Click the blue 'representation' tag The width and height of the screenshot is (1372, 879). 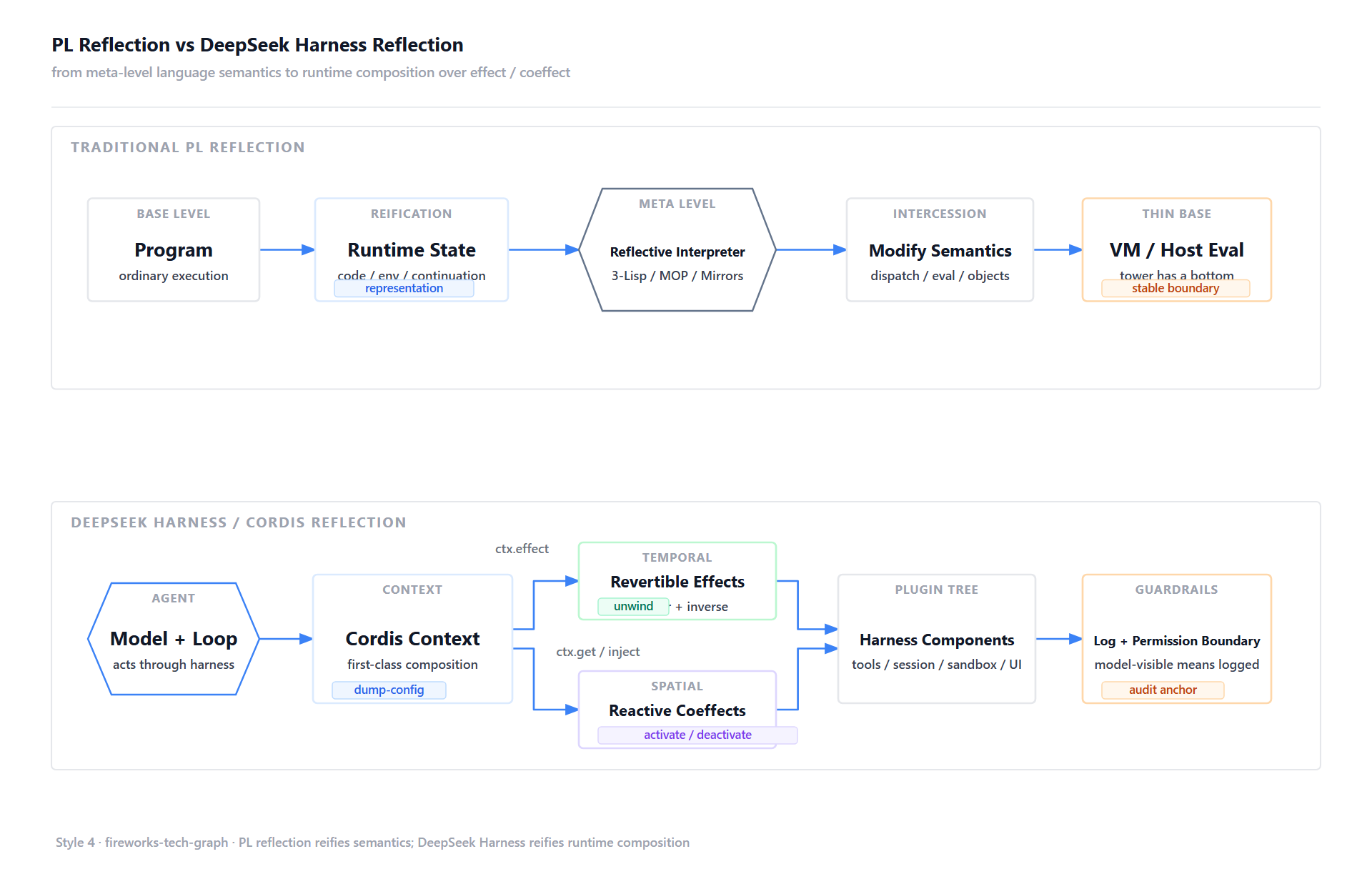point(404,288)
